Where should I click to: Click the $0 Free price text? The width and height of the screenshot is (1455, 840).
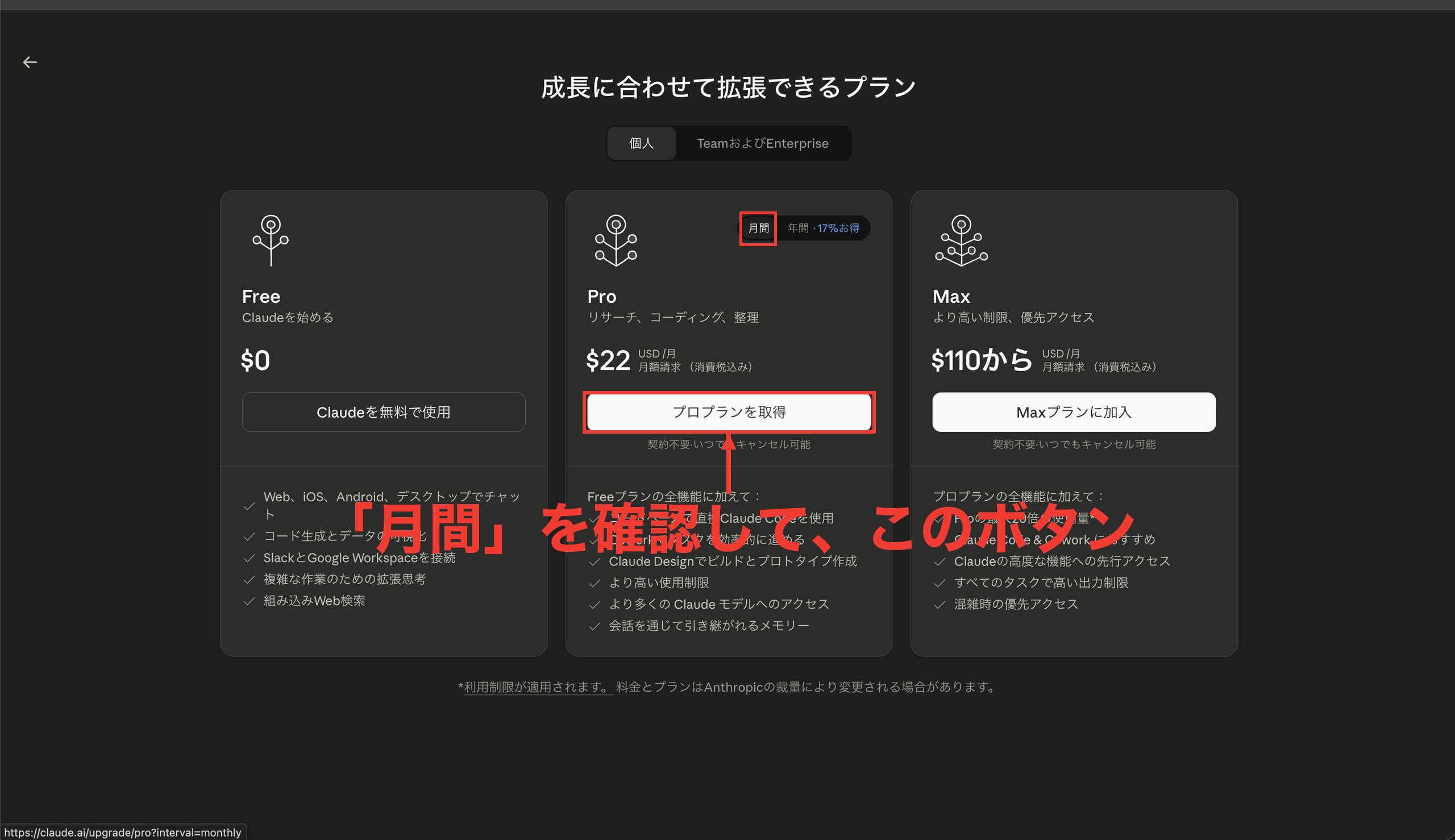256,360
